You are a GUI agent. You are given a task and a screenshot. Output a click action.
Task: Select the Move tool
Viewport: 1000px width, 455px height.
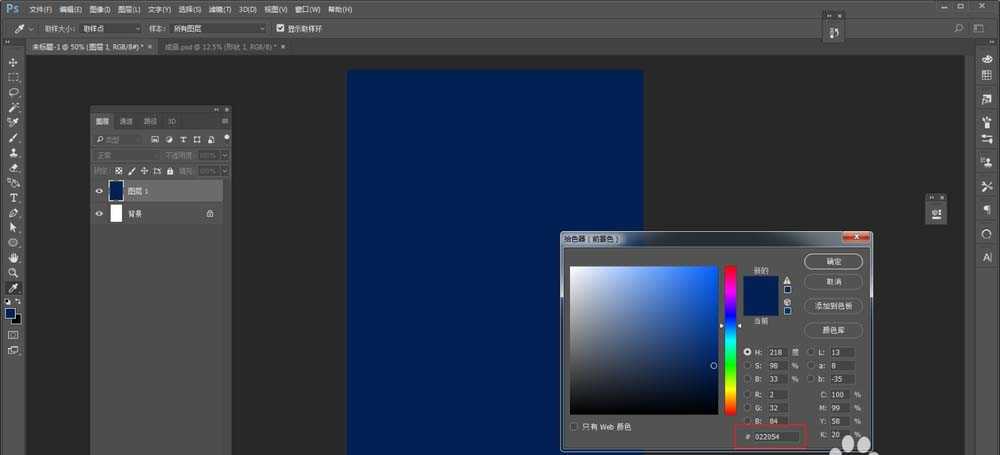click(13, 62)
